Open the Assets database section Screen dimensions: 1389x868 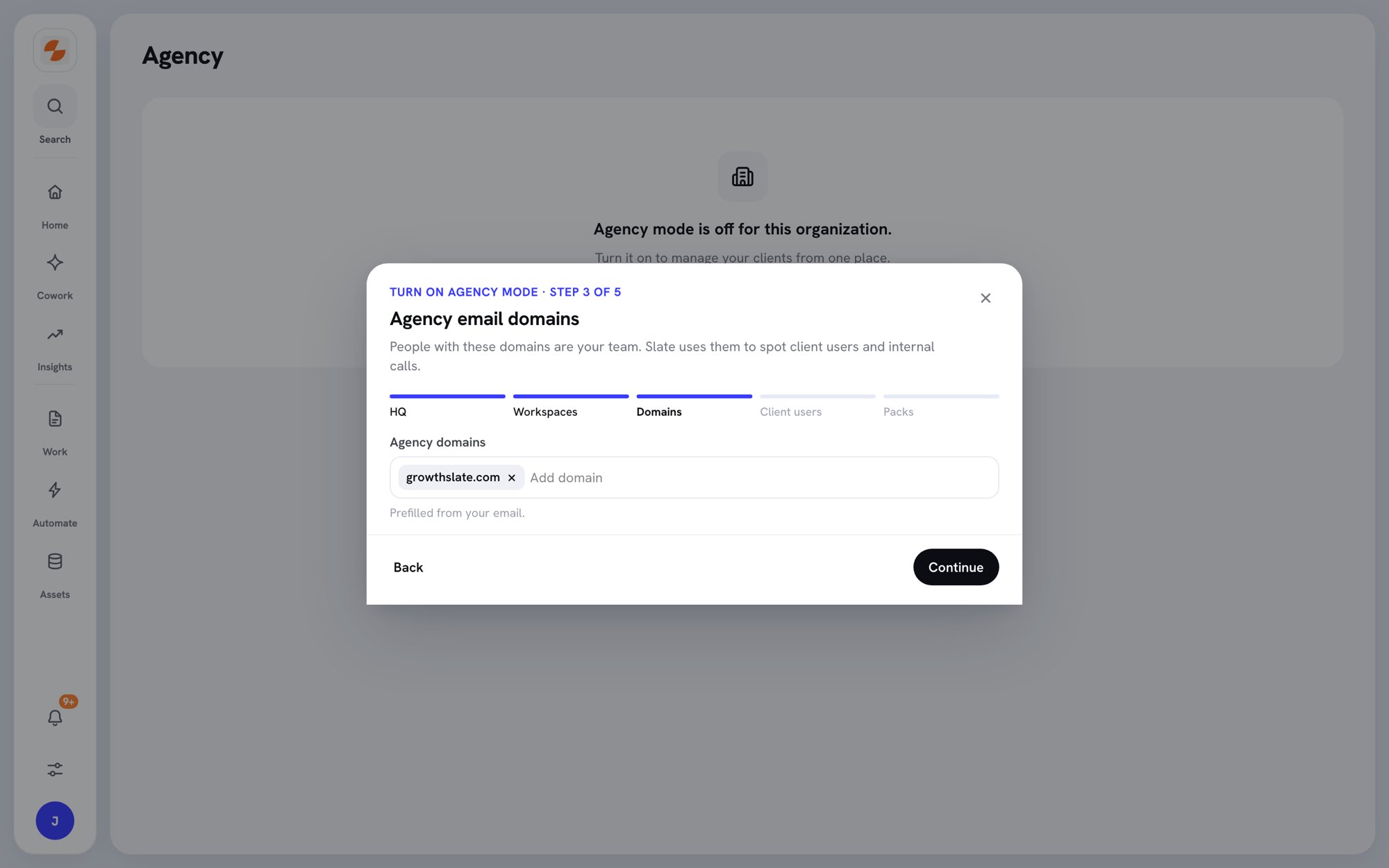pos(55,575)
